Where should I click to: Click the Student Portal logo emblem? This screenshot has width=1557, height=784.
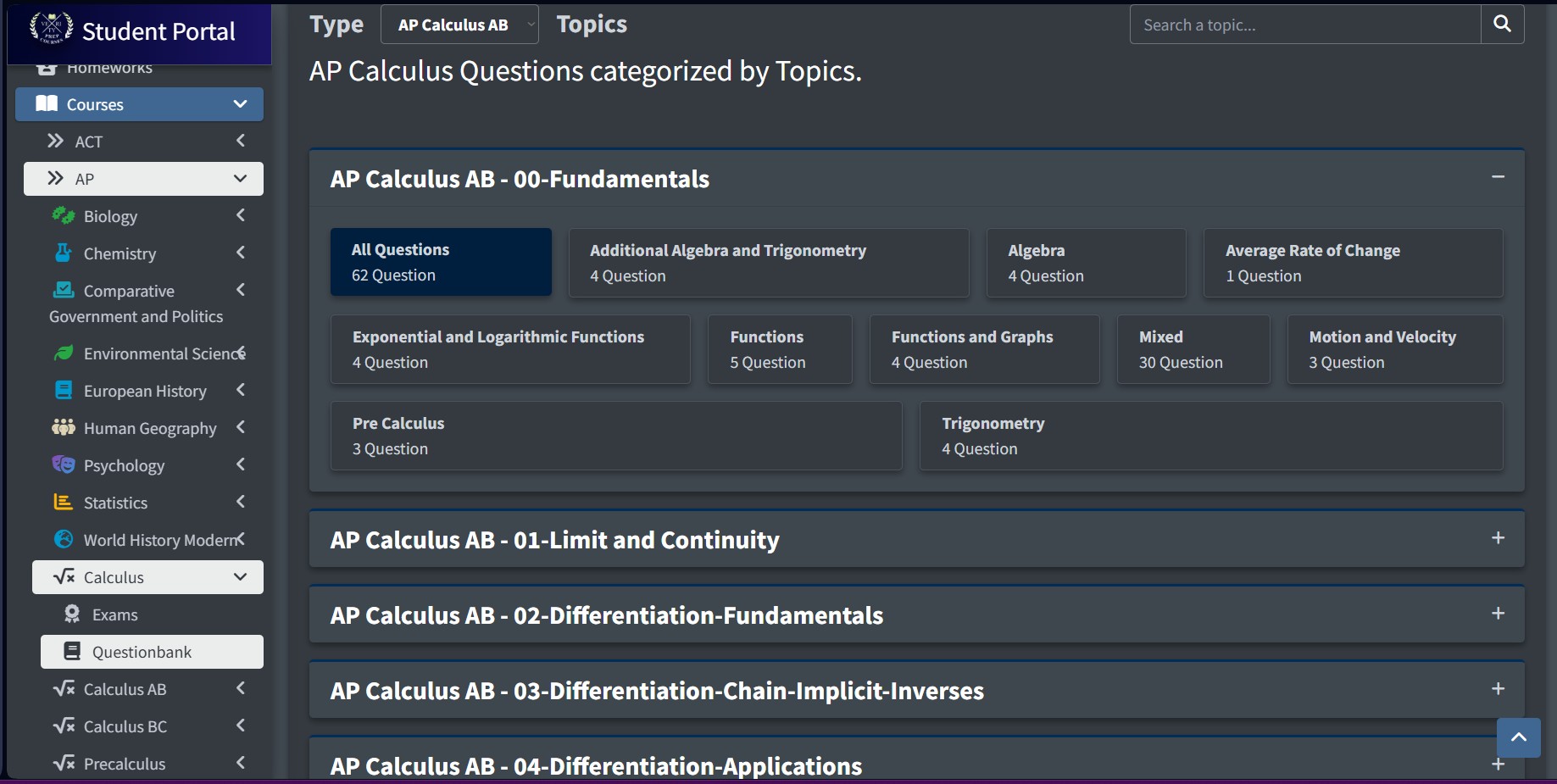pyautogui.click(x=51, y=30)
